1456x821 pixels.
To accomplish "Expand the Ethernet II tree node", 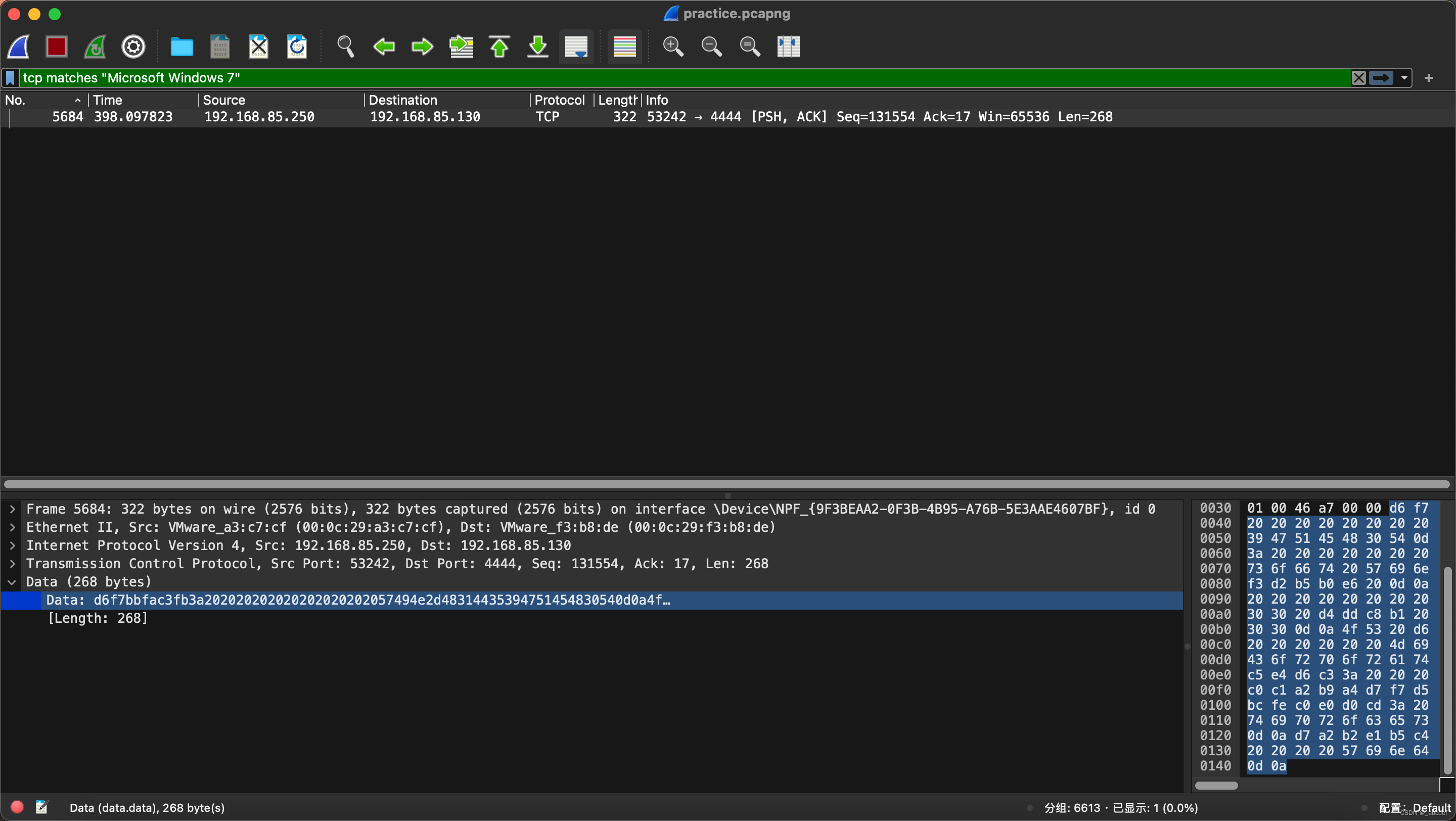I will [x=12, y=527].
